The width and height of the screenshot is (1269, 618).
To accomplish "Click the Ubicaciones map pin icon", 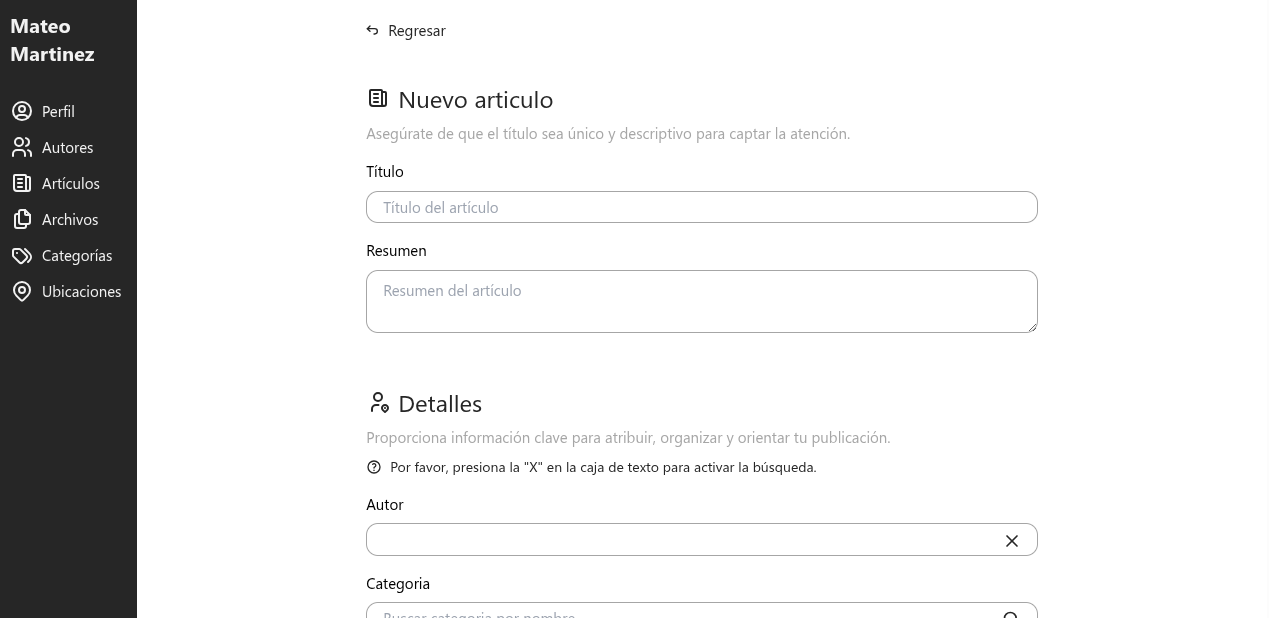I will pos(22,291).
